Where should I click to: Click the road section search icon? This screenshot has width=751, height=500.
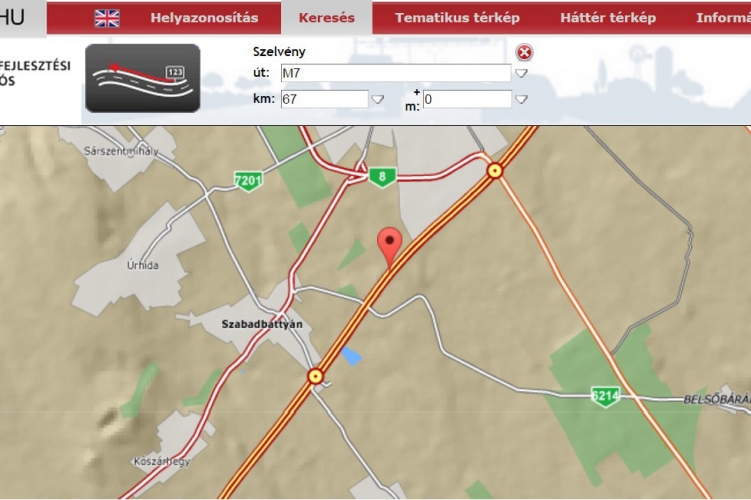coord(143,78)
